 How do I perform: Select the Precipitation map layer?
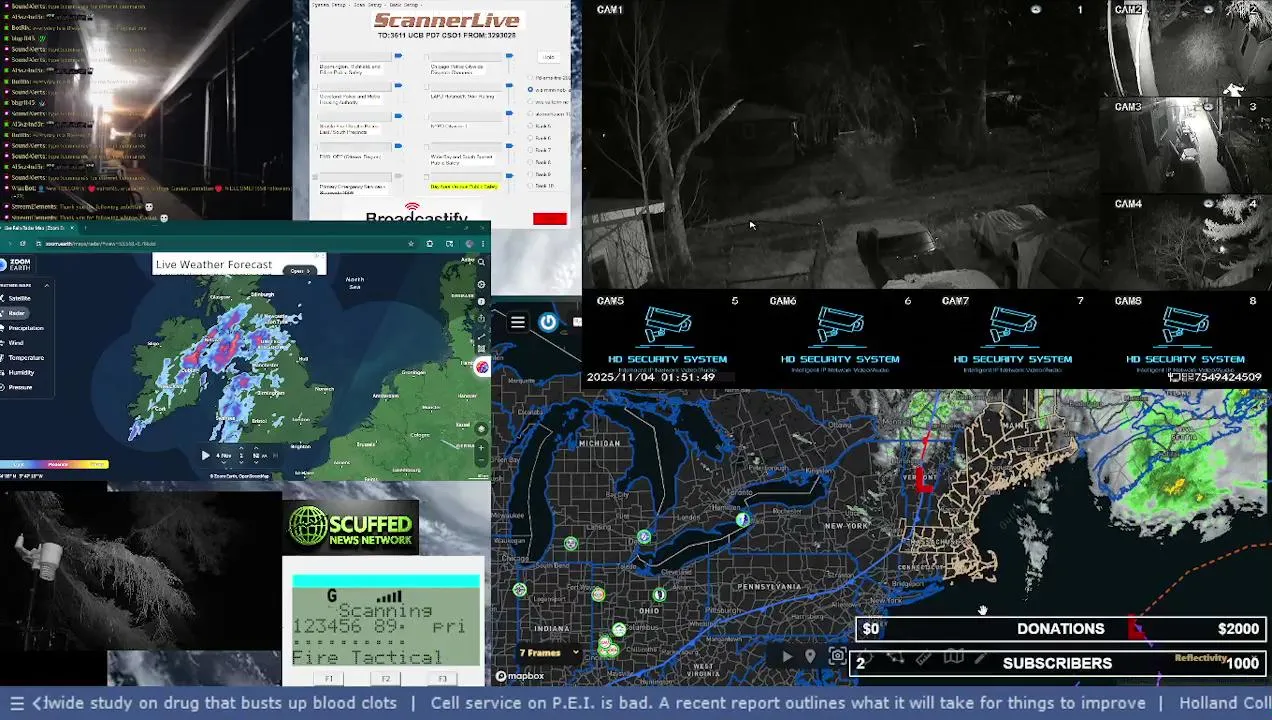pyautogui.click(x=22, y=328)
